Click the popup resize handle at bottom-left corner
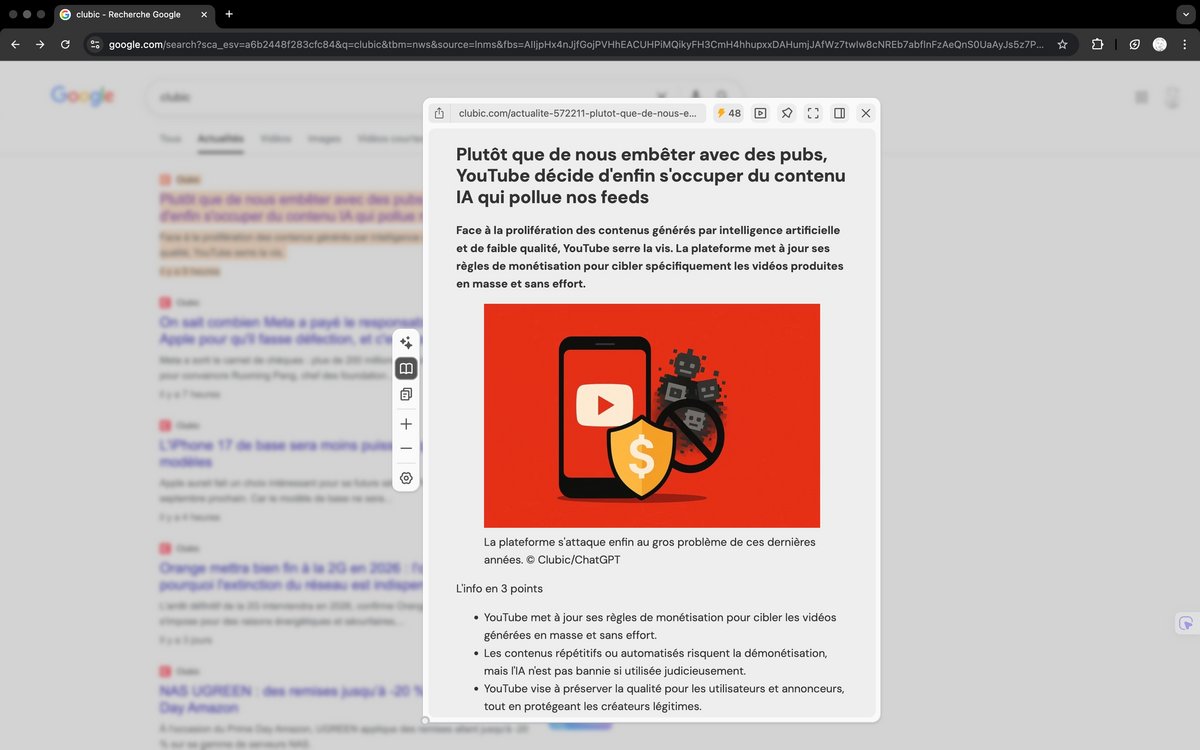This screenshot has height=750, width=1200. tap(425, 720)
